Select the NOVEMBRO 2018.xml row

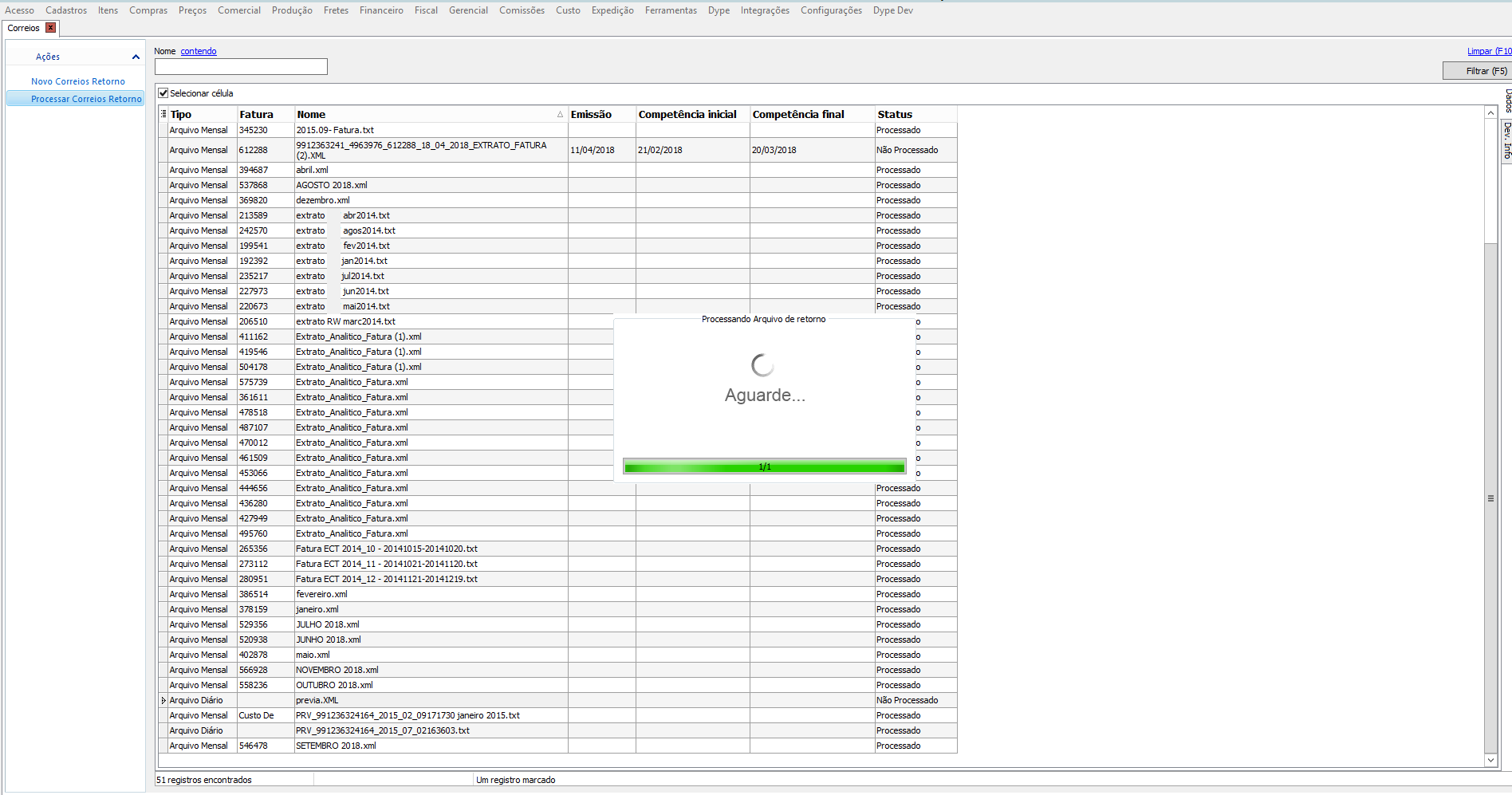point(558,670)
